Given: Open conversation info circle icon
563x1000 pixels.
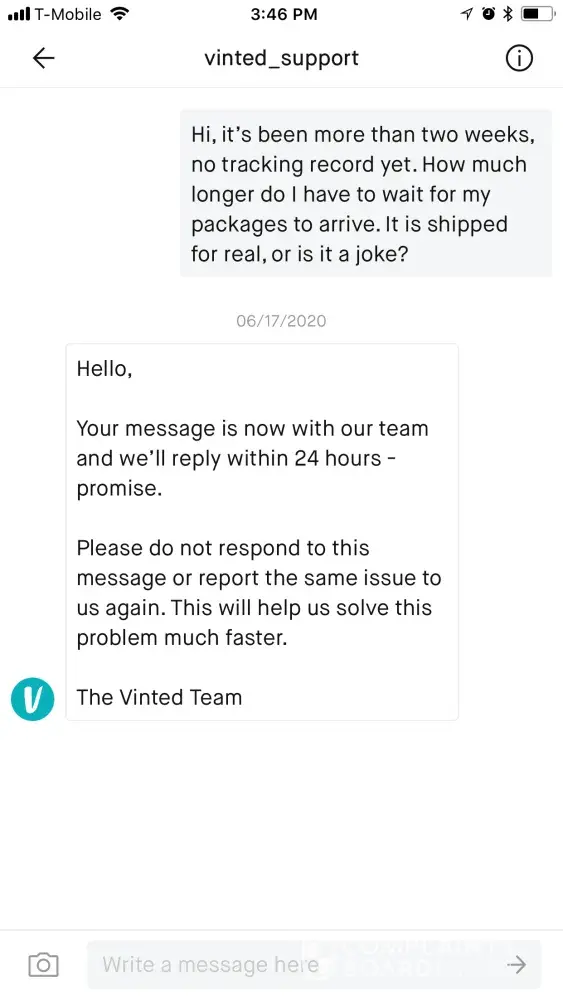Looking at the screenshot, I should [x=519, y=59].
